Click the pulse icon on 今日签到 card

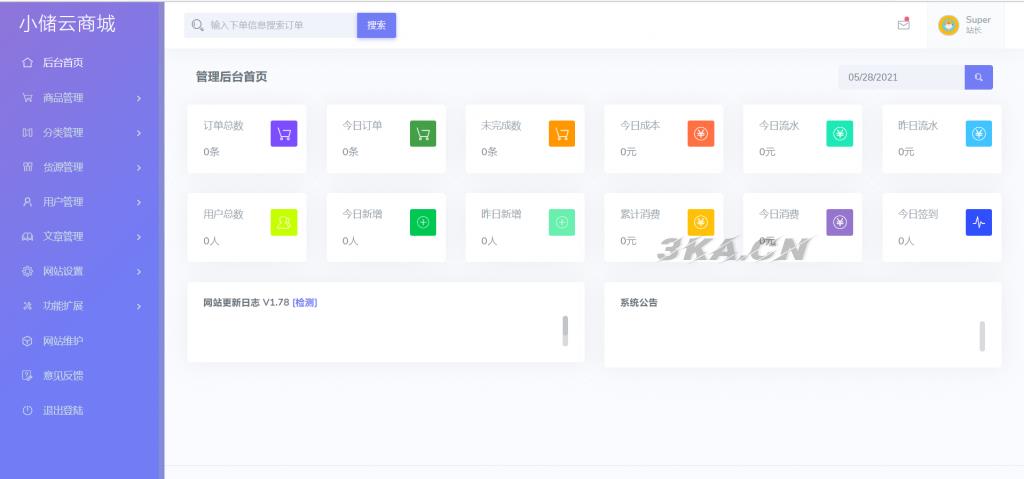[979, 222]
